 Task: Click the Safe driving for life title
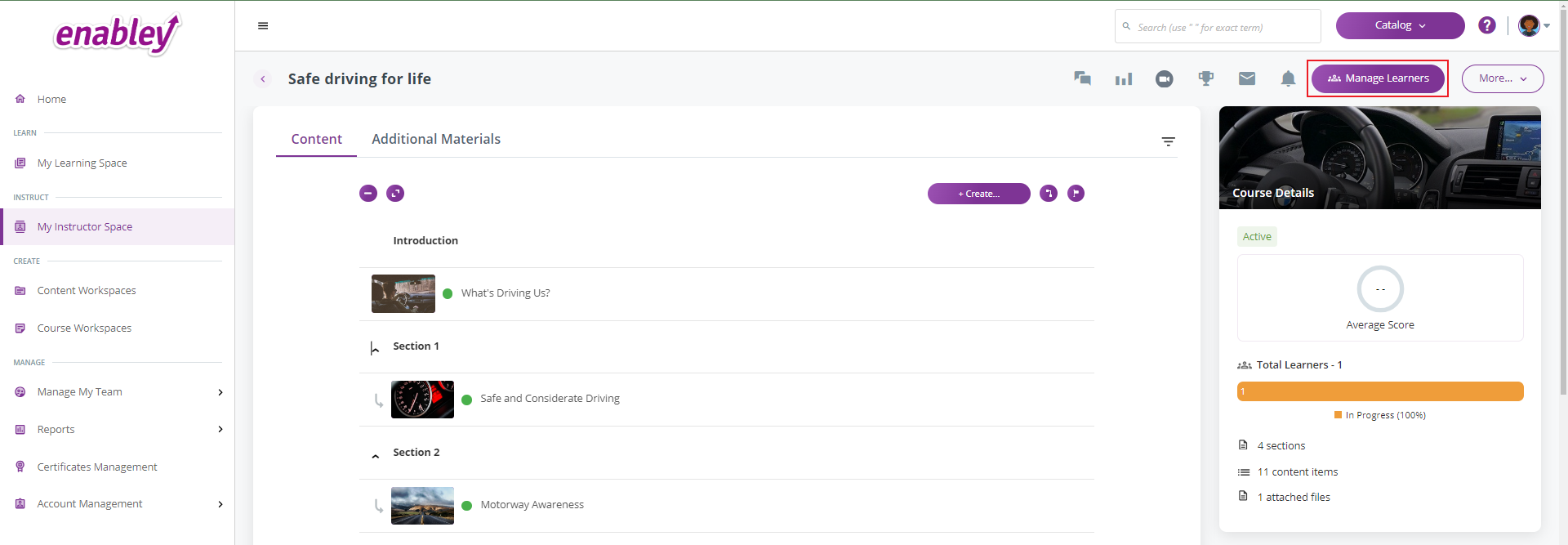pyautogui.click(x=359, y=79)
